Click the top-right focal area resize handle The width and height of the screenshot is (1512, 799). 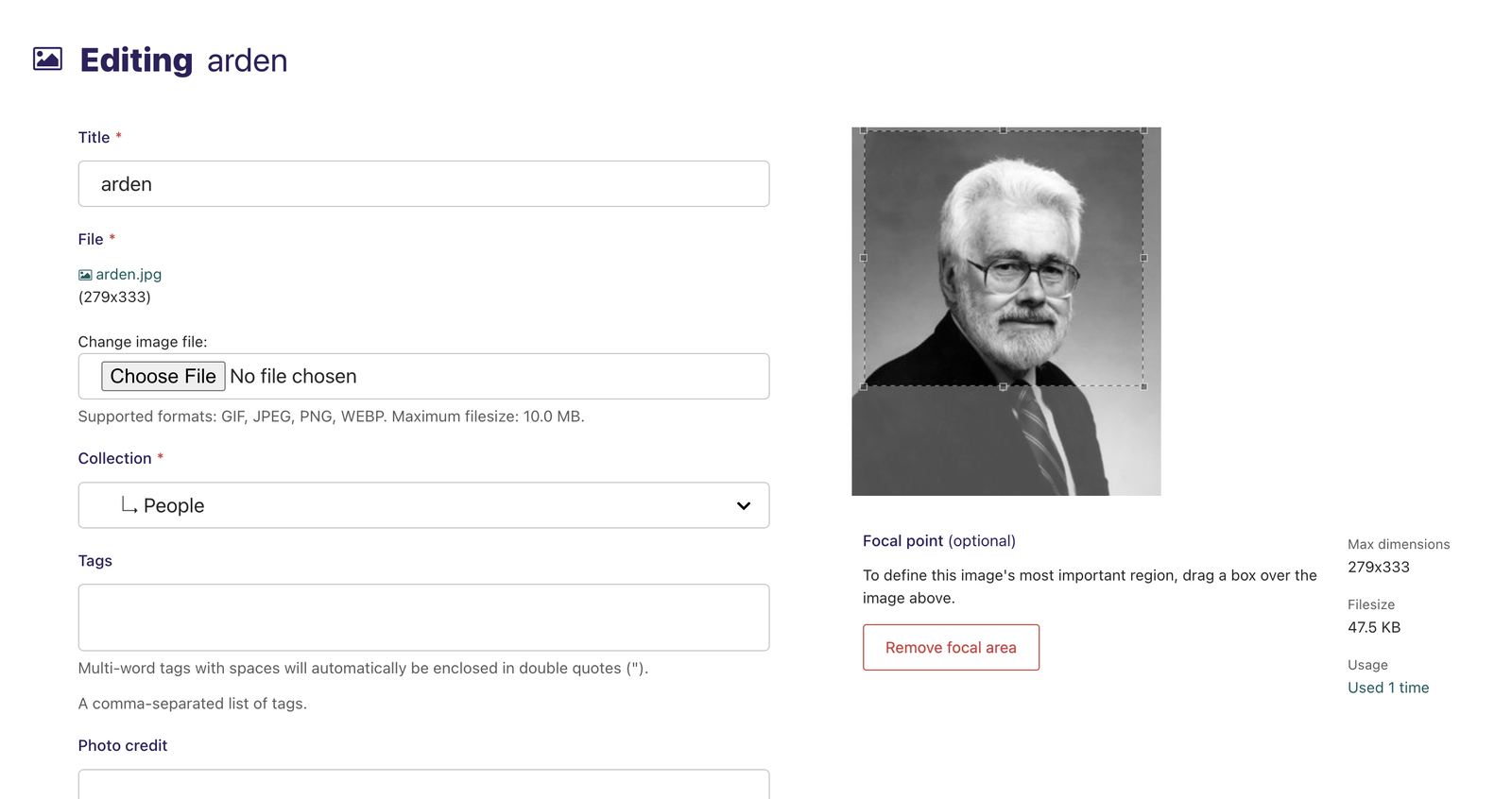click(x=1143, y=130)
